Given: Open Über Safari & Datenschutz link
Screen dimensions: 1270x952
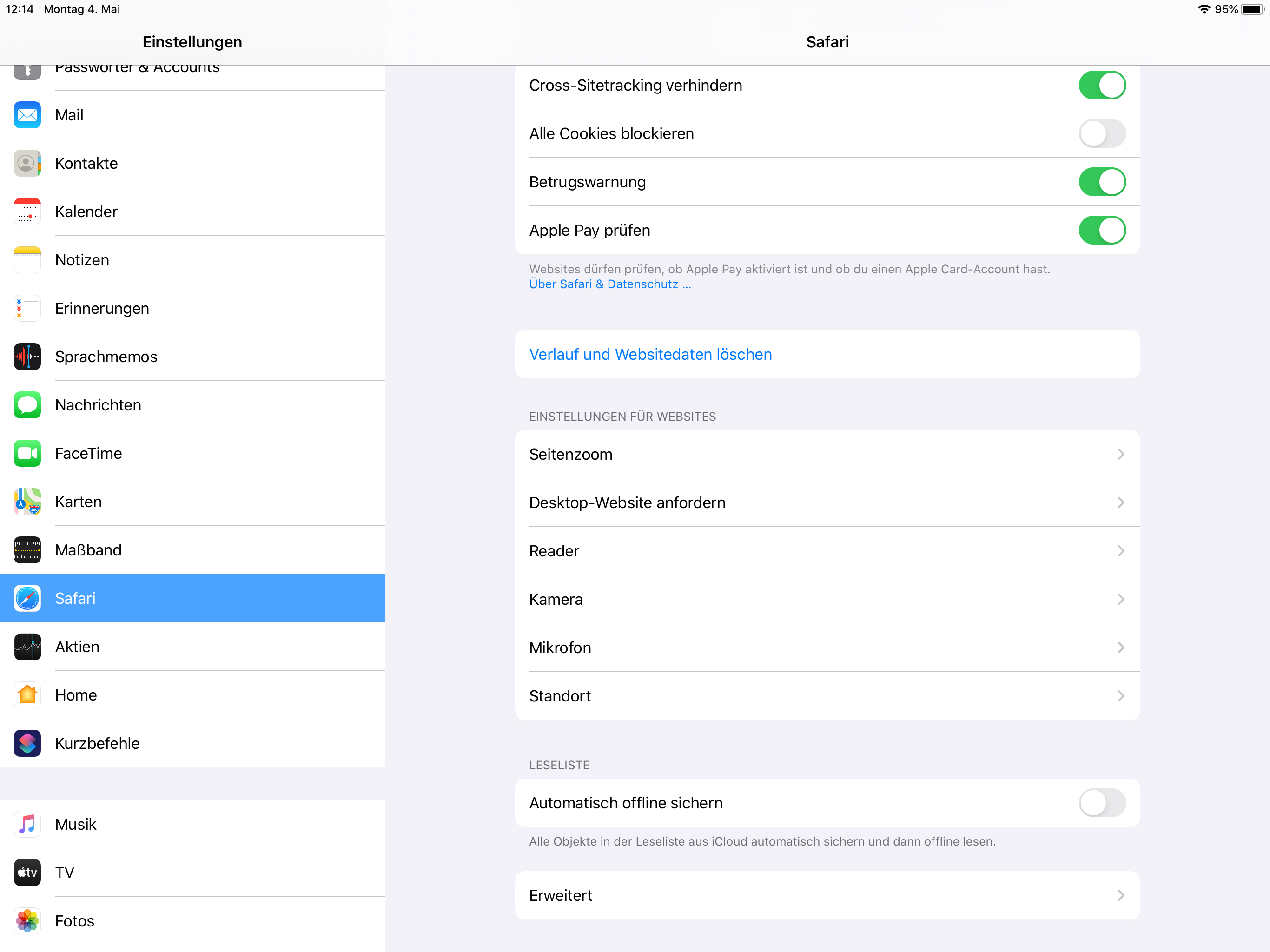Looking at the screenshot, I should 610,284.
